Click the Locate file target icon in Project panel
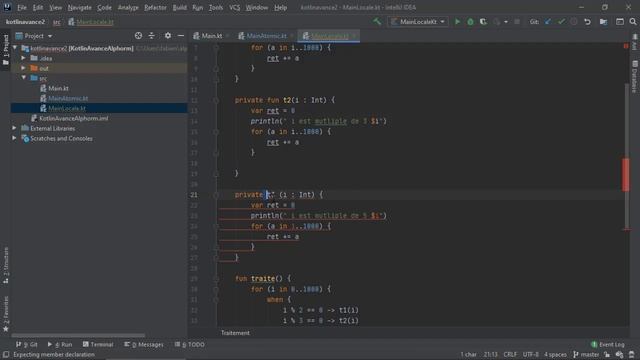 tap(138, 36)
